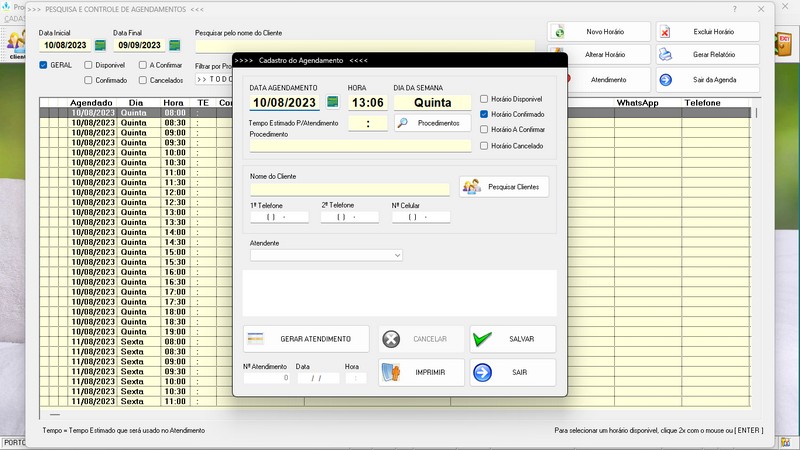Click the Pesquisar Clientes button
This screenshot has width=800, height=450.
point(504,187)
